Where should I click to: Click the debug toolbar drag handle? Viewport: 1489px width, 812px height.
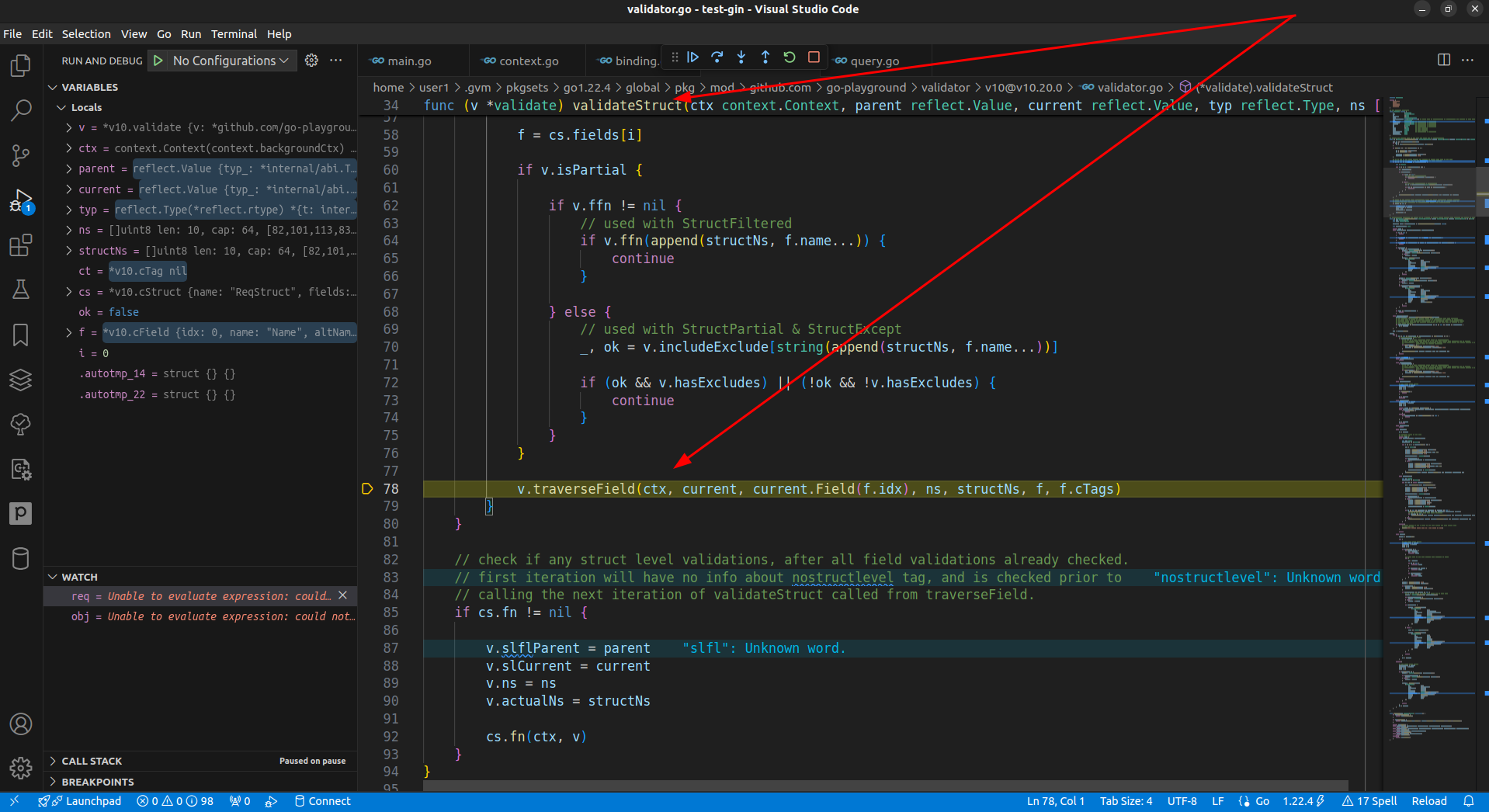tap(674, 57)
